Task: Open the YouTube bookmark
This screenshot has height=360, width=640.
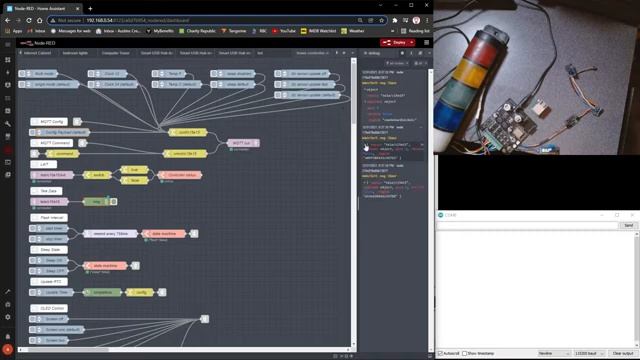Action: pyautogui.click(x=284, y=31)
